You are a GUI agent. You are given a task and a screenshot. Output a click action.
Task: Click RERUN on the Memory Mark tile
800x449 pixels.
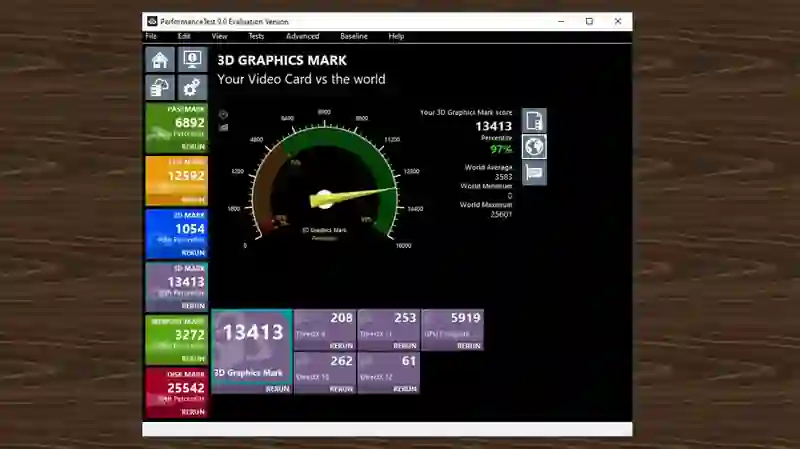click(193, 359)
